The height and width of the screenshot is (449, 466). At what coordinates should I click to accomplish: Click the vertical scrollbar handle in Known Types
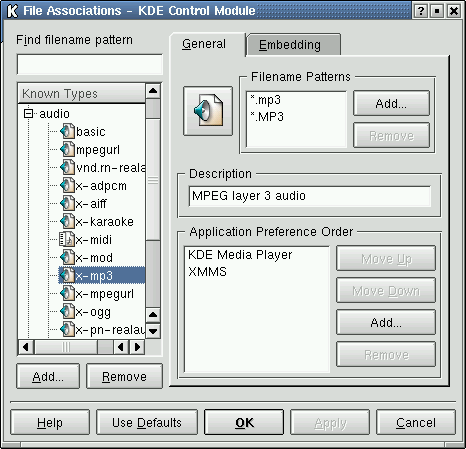click(x=153, y=180)
